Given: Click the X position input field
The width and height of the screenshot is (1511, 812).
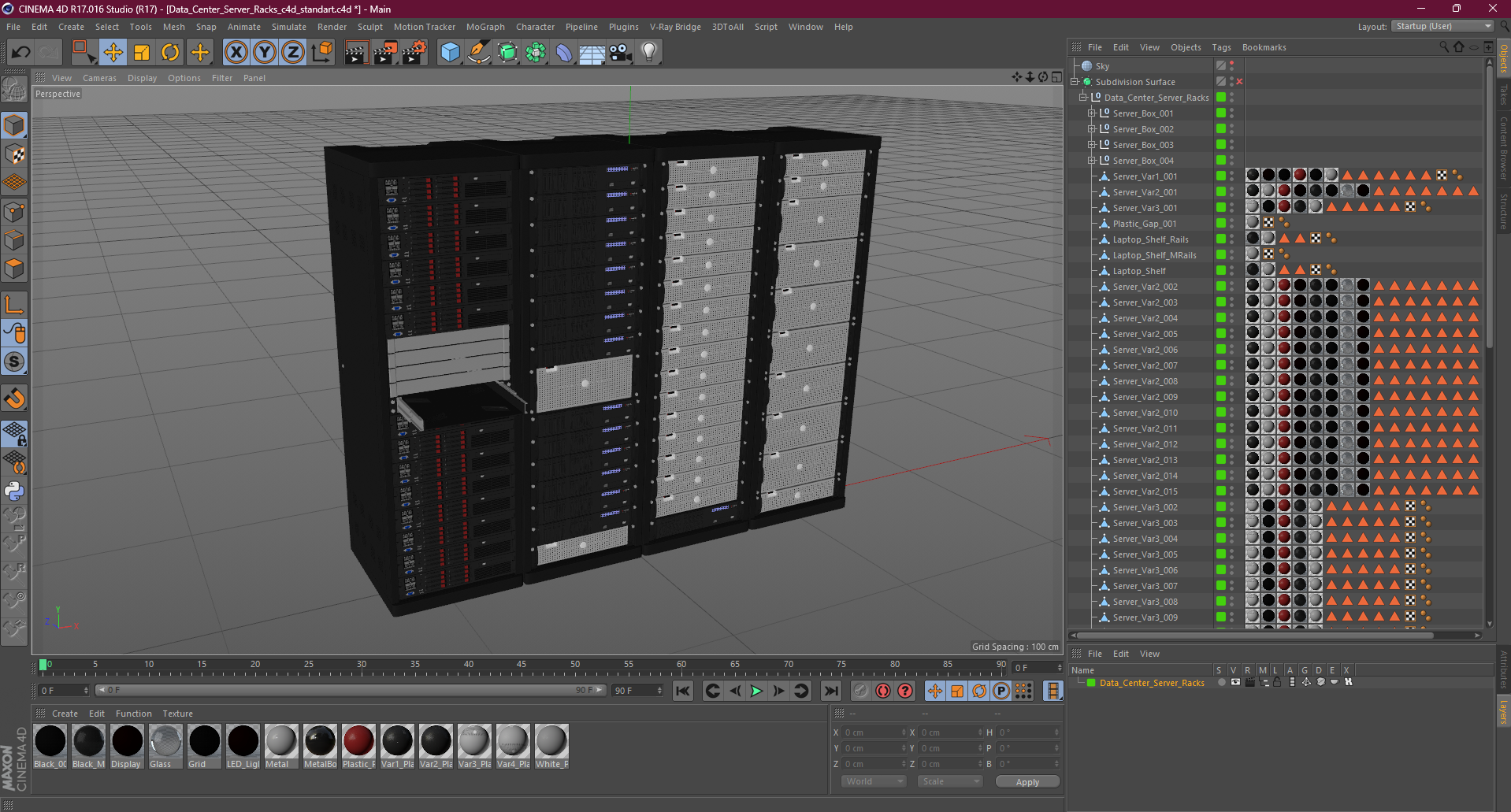Looking at the screenshot, I should 874,732.
